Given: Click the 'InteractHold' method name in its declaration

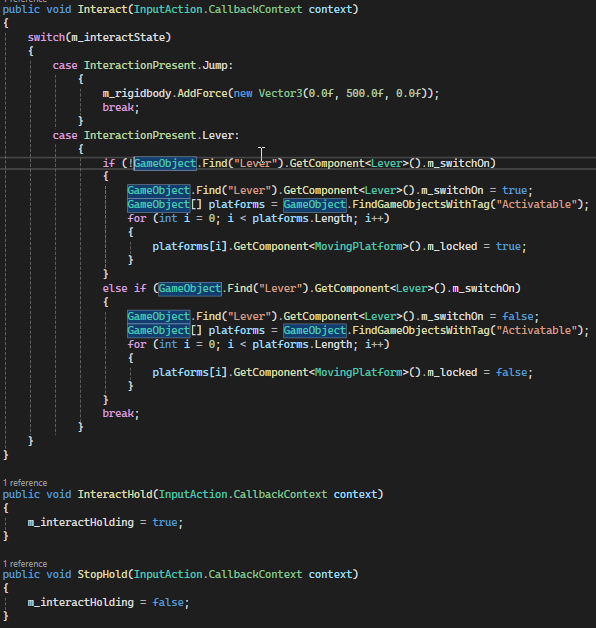Looking at the screenshot, I should point(115,494).
